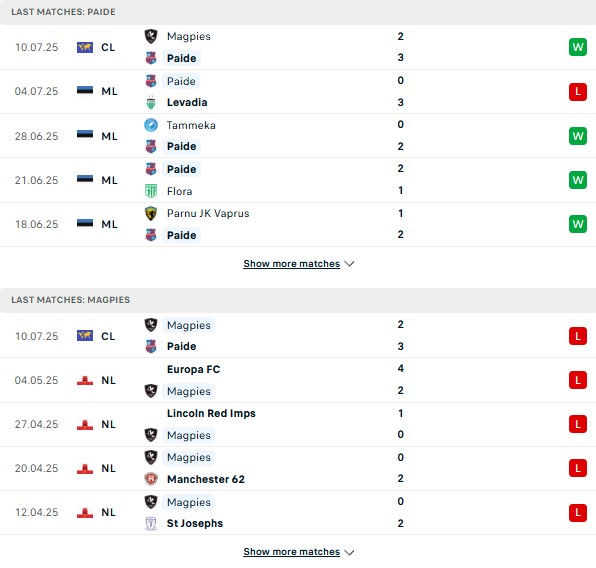Open the 12.04.25 Magpies vs St Josephs row
The height and width of the screenshot is (568, 596).
point(298,512)
